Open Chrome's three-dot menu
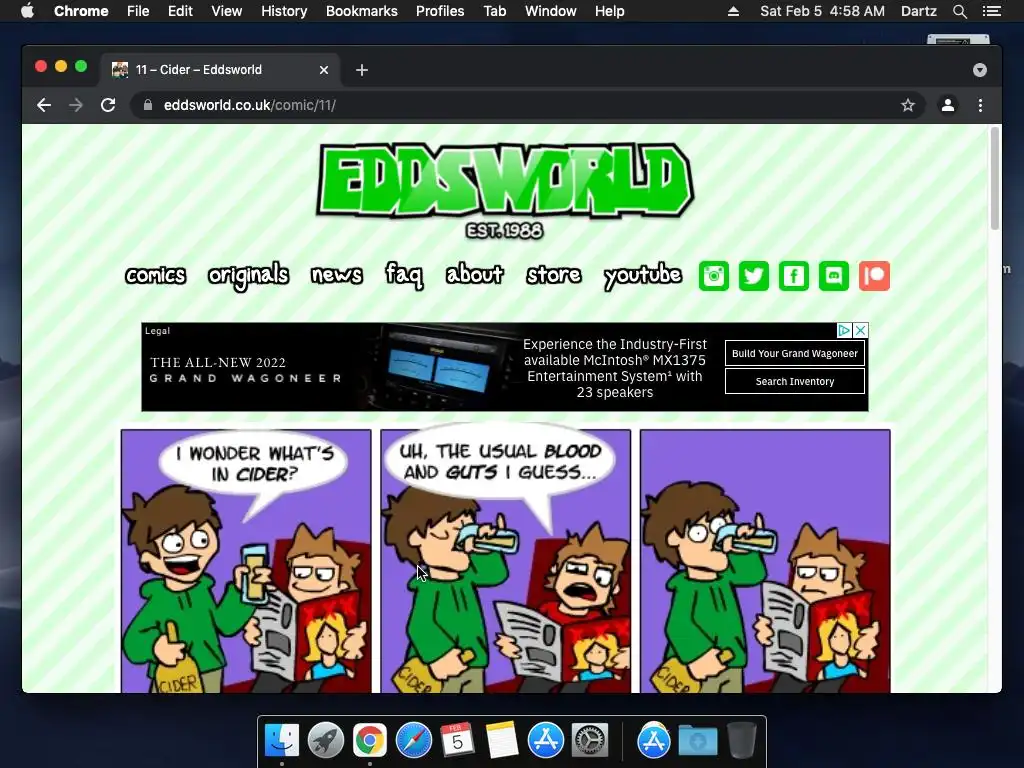Viewport: 1024px width, 768px height. [x=980, y=105]
